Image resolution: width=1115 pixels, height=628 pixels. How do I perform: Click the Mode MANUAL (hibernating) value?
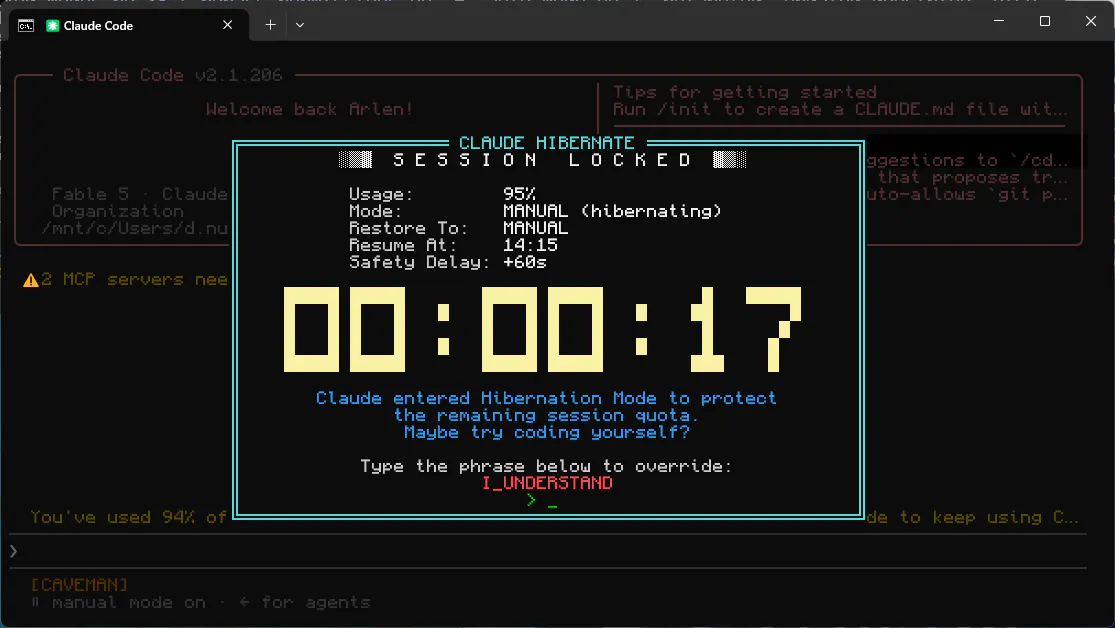pyautogui.click(x=612, y=211)
